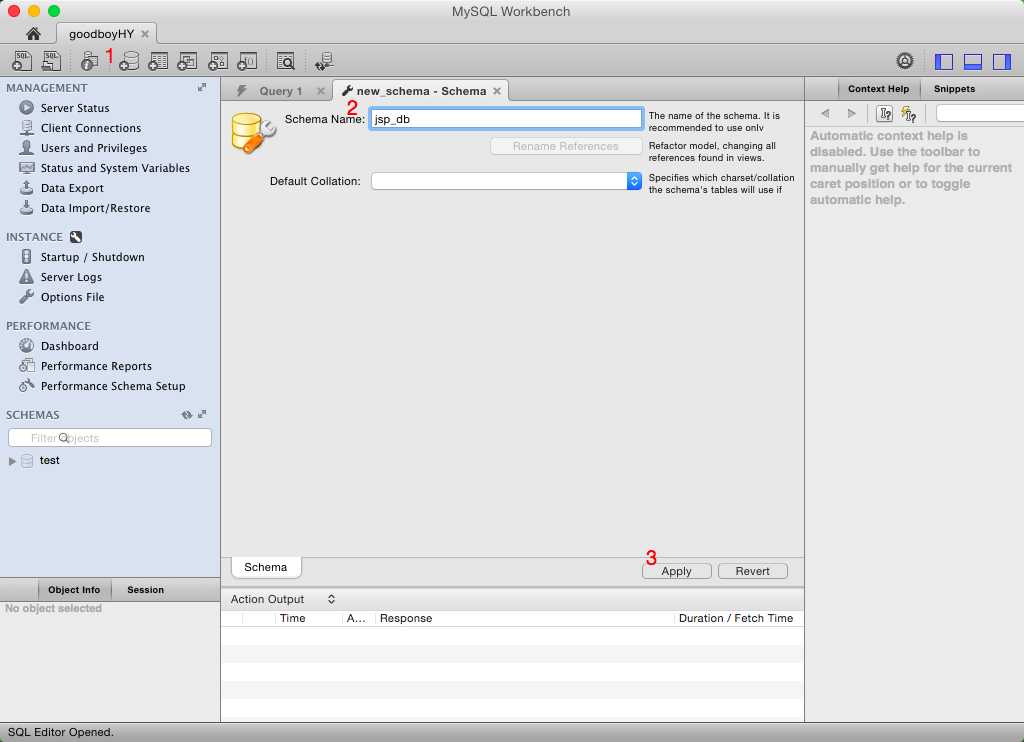Close the Query 1 tab
Viewport: 1024px width, 742px height.
pyautogui.click(x=321, y=91)
